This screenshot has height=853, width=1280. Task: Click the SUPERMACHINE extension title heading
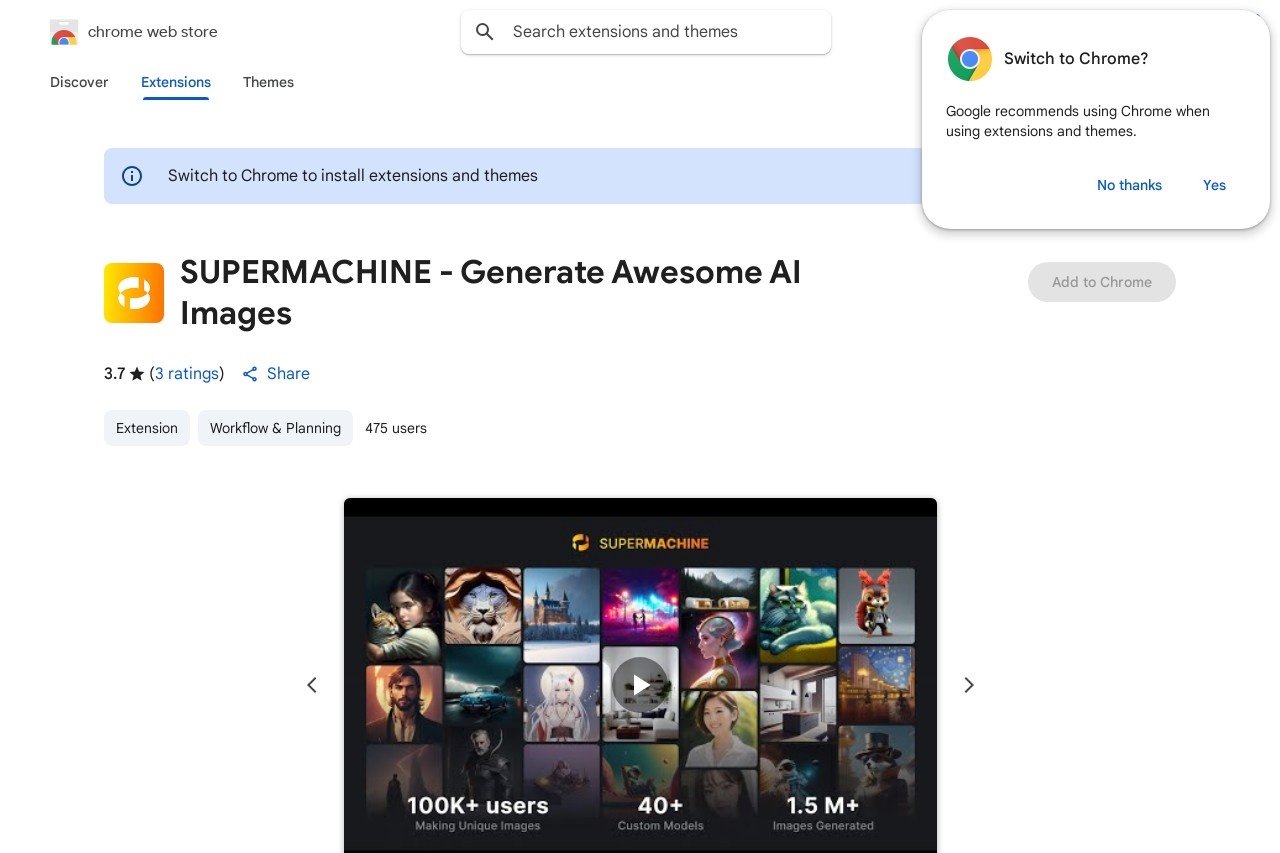point(490,292)
